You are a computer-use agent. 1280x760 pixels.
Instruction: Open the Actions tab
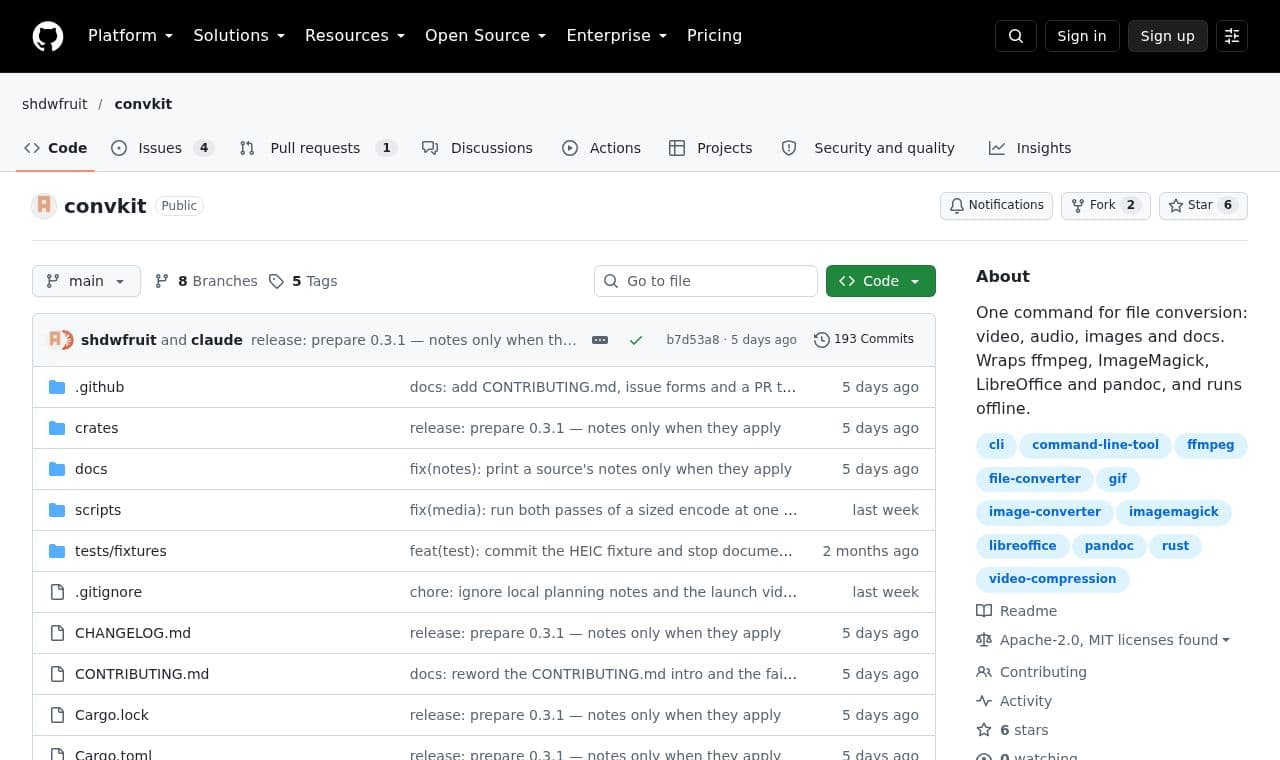click(601, 148)
